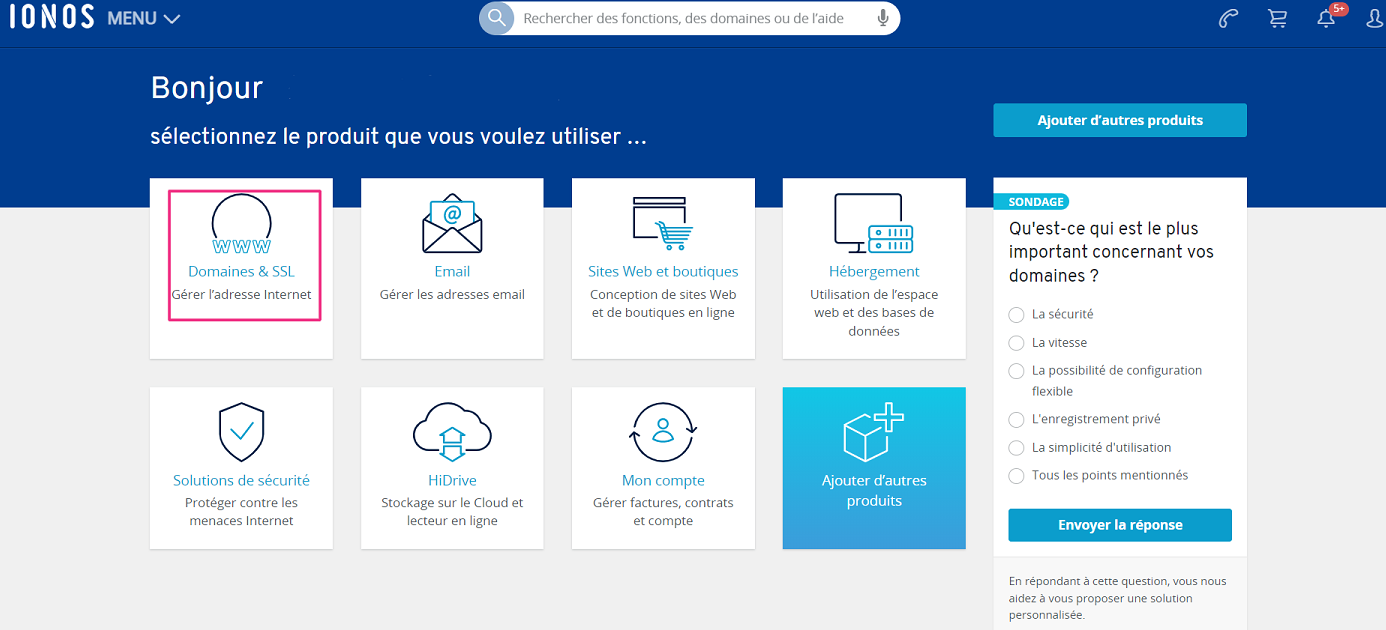Viewport: 1386px width, 630px height.
Task: Select 'Tous les points mentionnés' radio option
Action: (x=1016, y=475)
